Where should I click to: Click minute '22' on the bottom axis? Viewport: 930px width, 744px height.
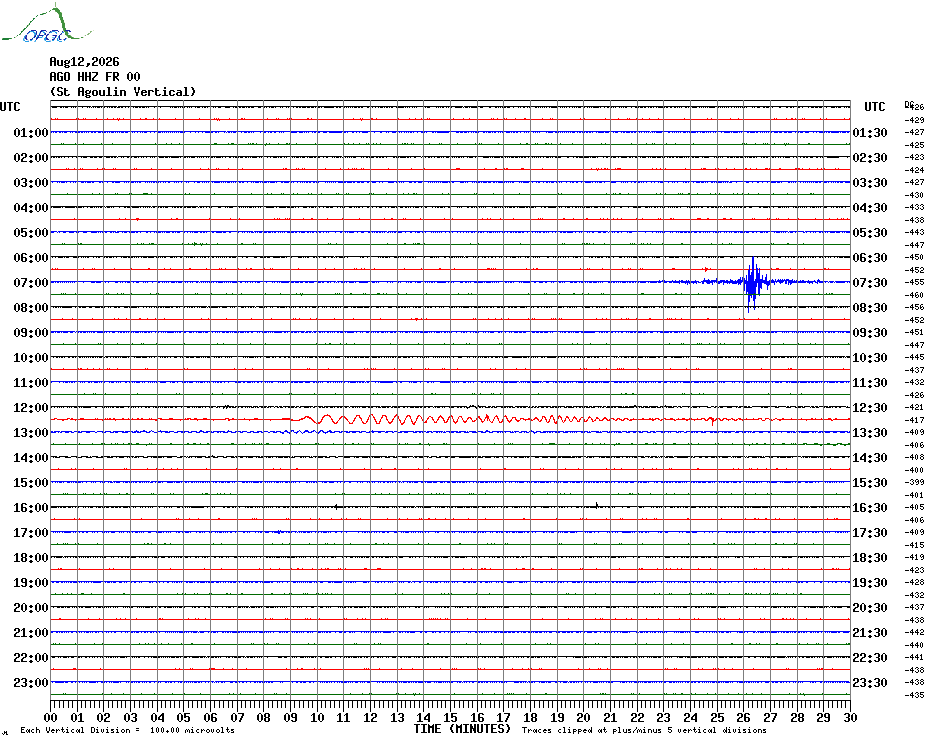coord(637,718)
